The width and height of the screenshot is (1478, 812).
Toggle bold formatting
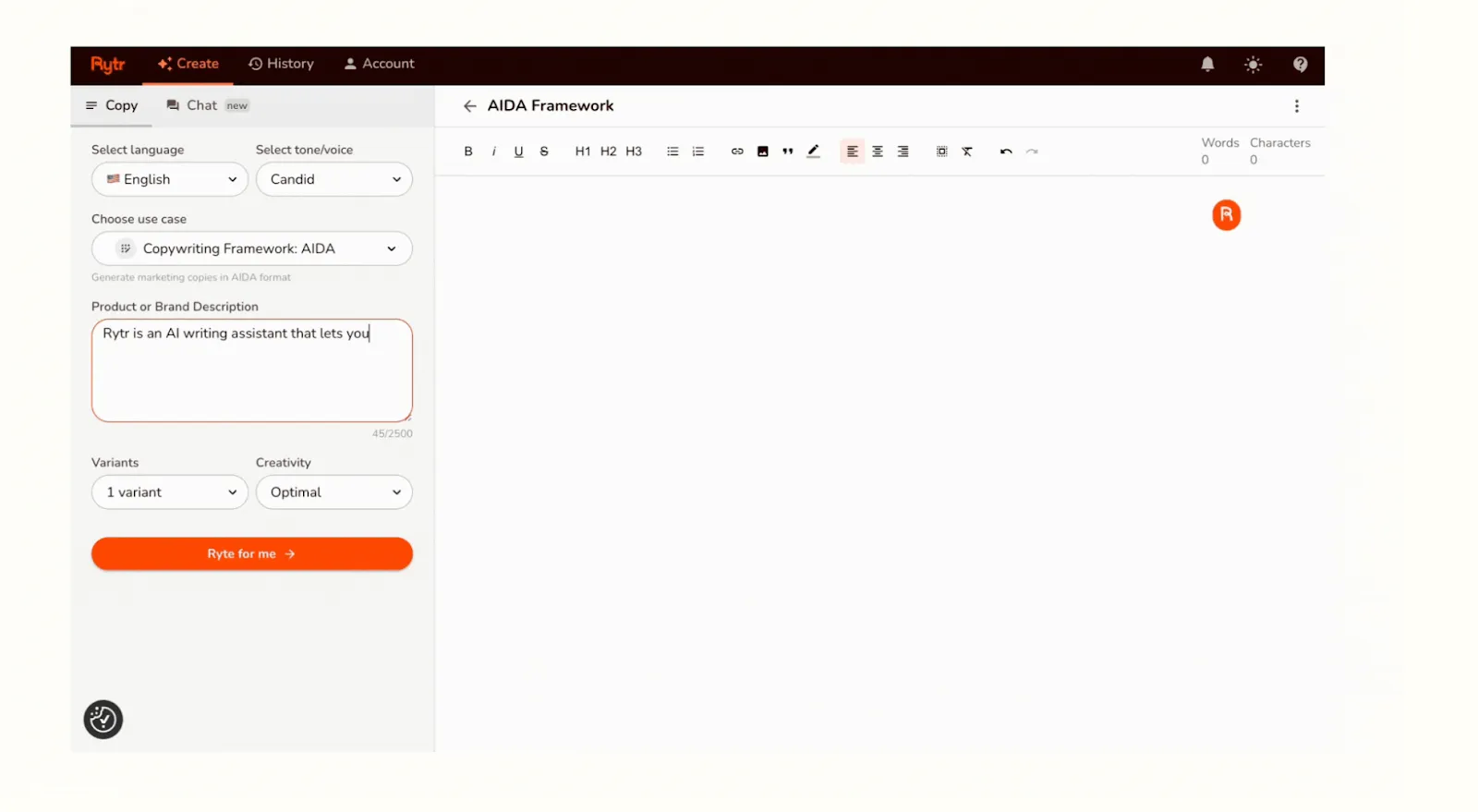468,151
